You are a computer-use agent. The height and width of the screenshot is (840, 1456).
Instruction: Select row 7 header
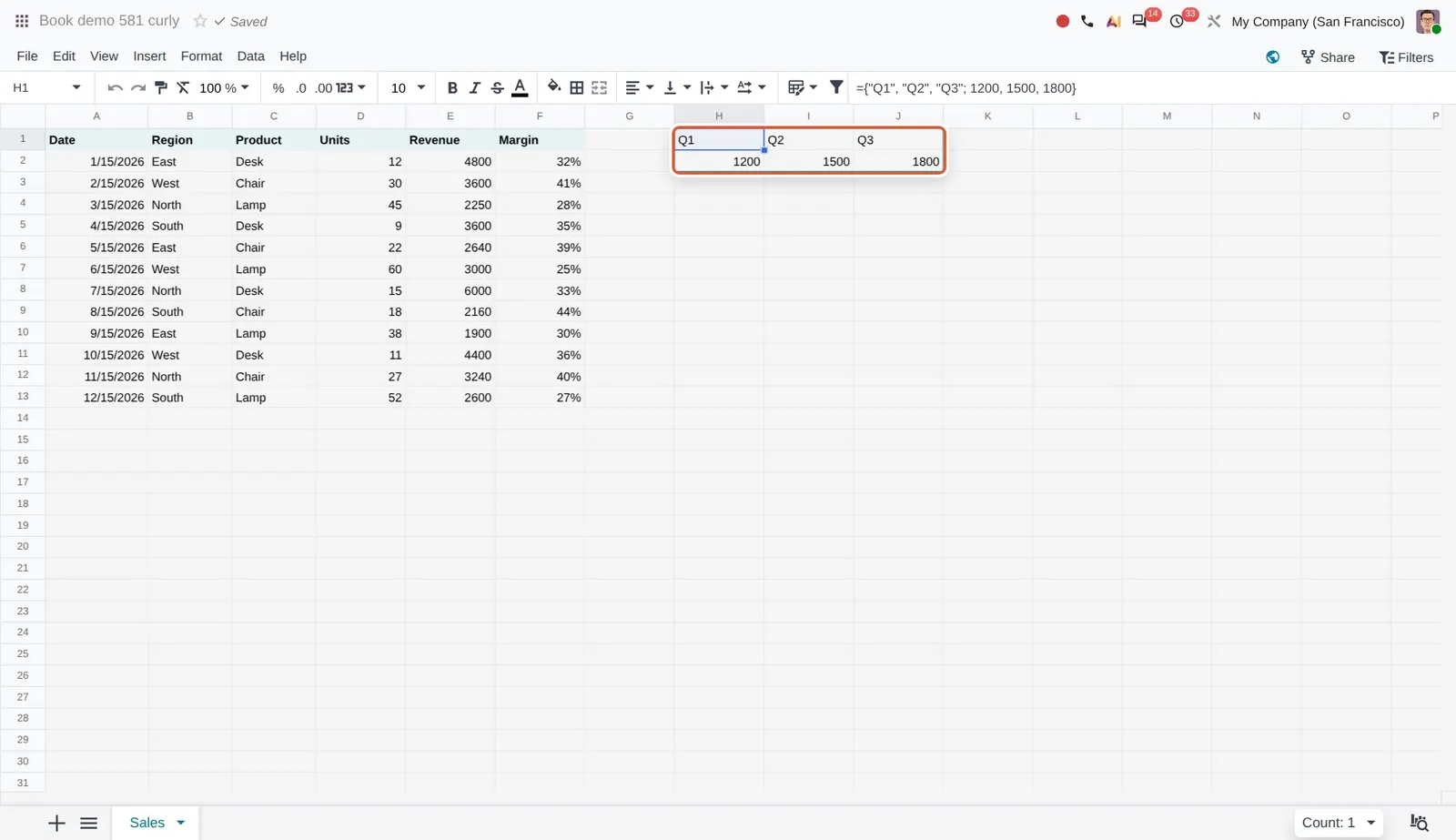pos(23,268)
